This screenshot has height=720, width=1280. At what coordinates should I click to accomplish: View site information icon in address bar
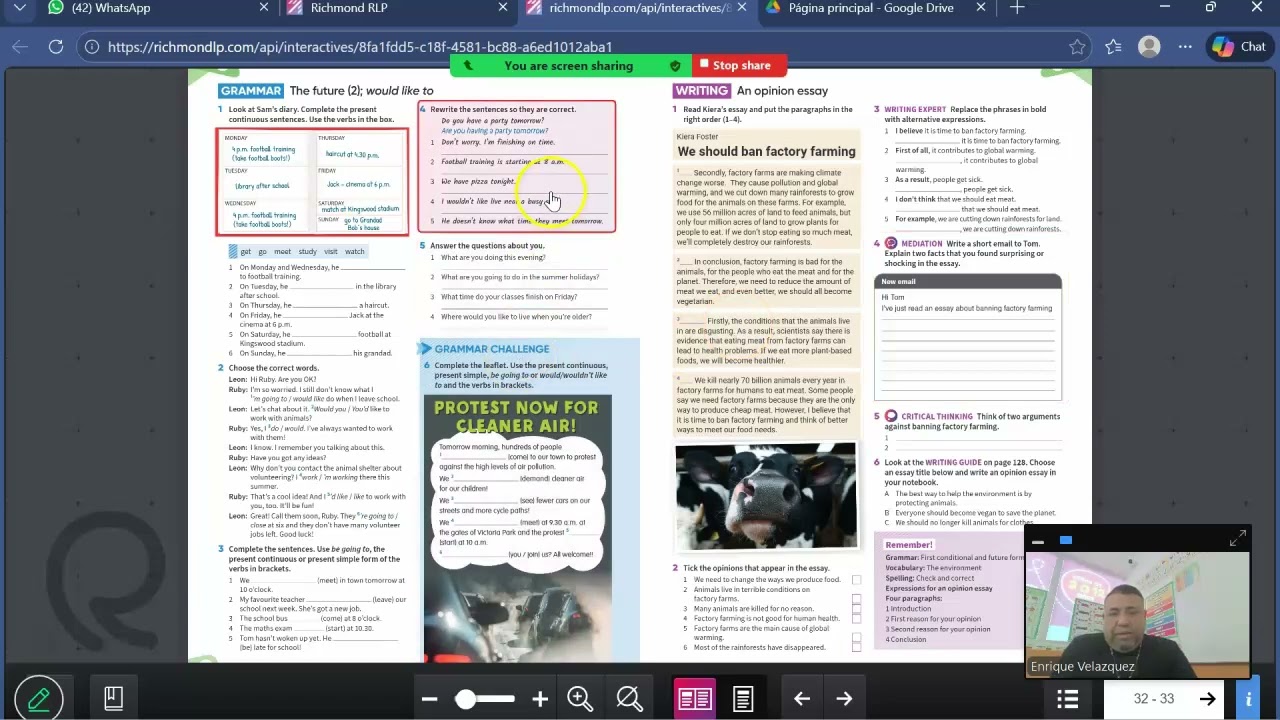pos(91,46)
